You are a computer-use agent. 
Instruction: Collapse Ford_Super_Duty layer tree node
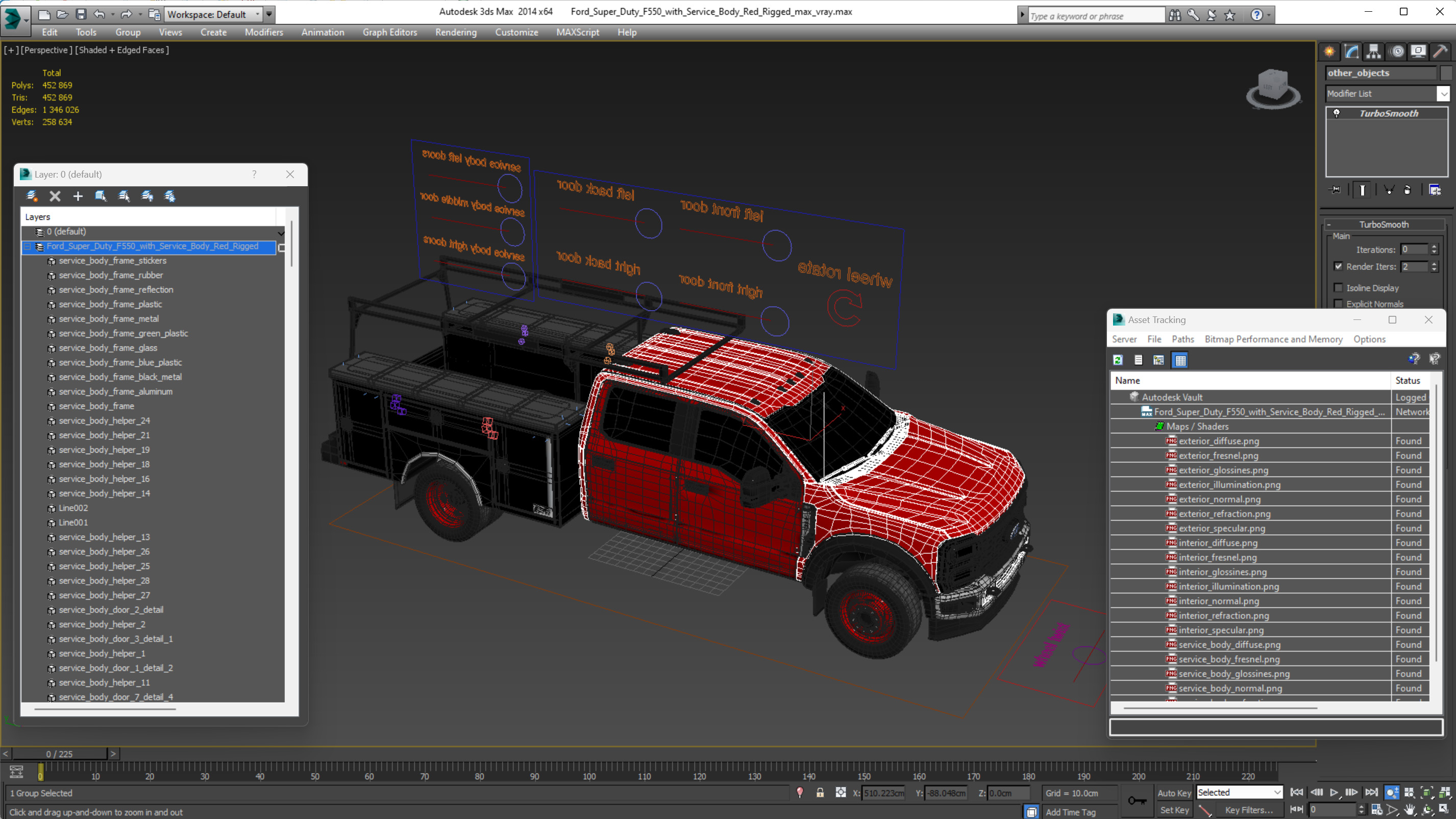tap(27, 246)
